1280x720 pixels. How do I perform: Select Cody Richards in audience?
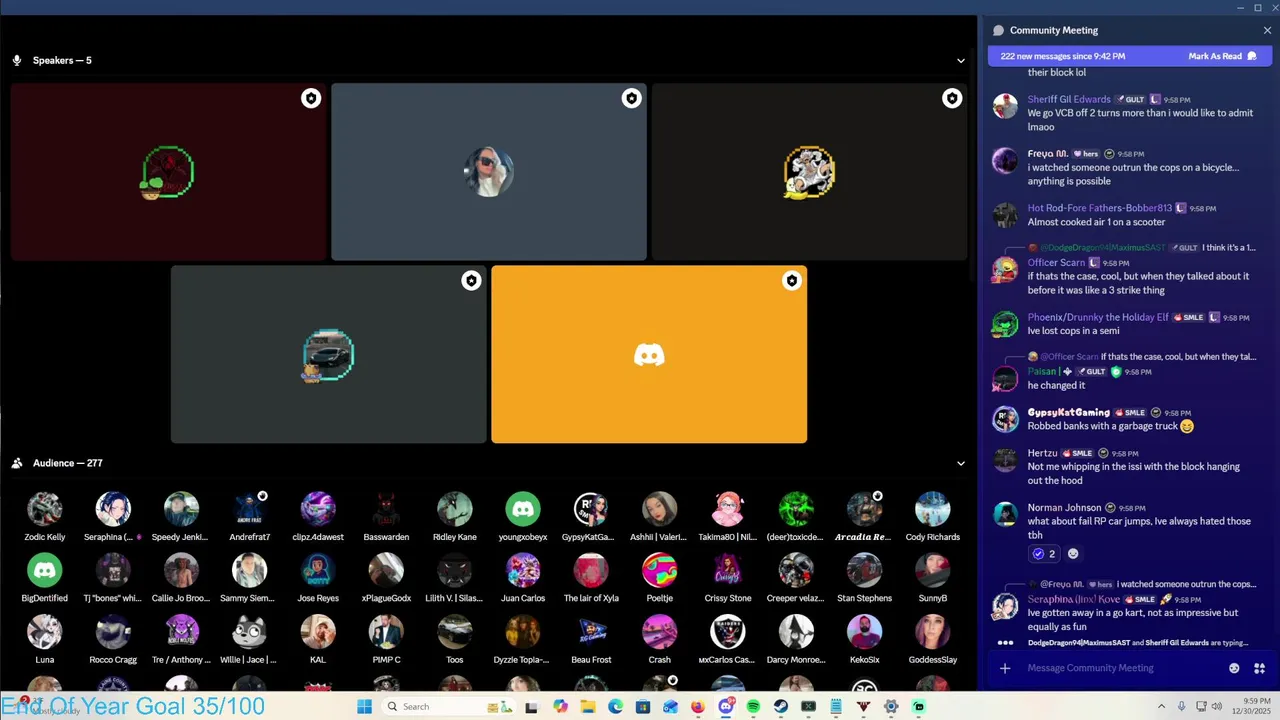pyautogui.click(x=932, y=509)
